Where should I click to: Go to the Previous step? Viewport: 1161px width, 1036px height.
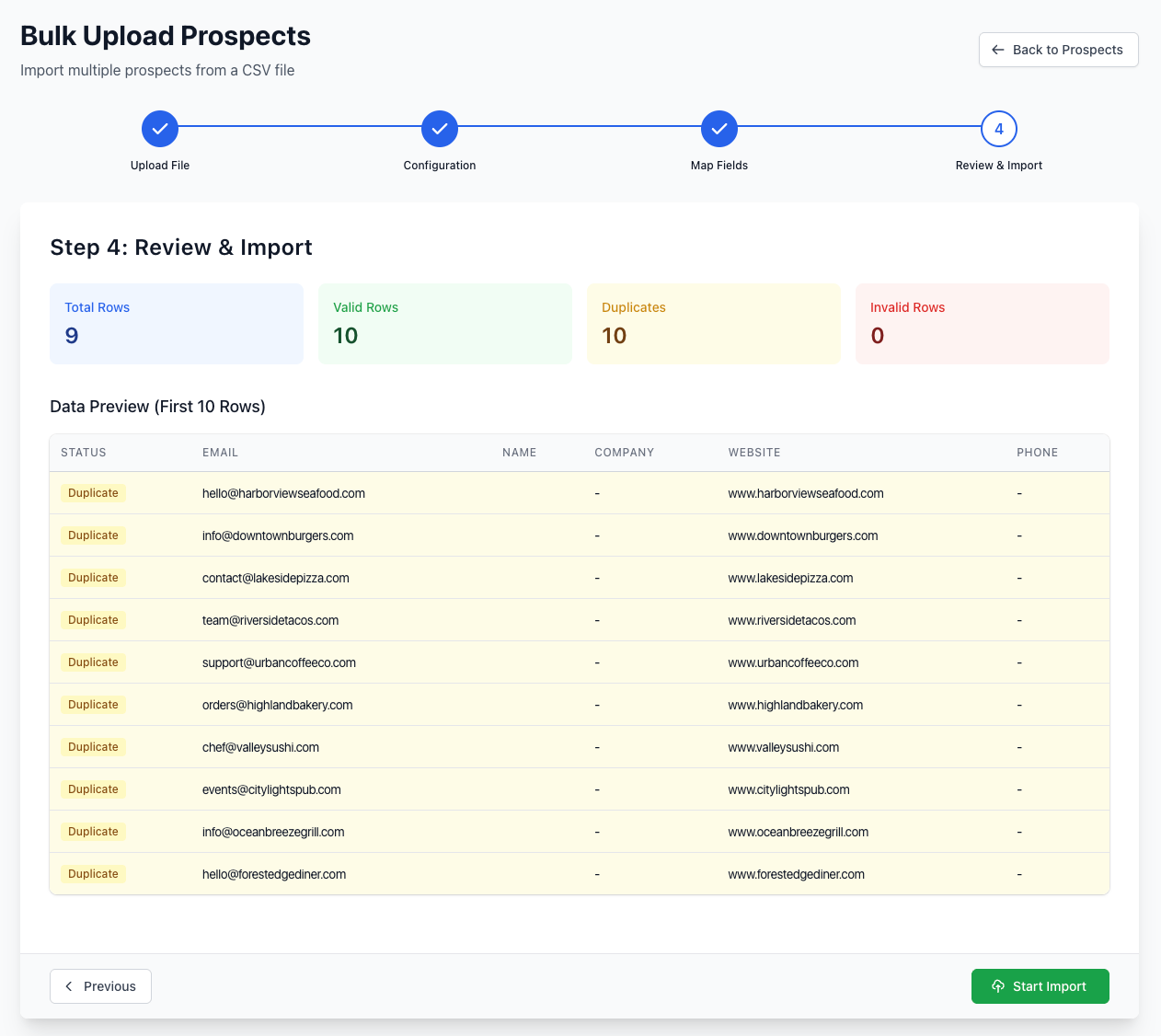(100, 986)
